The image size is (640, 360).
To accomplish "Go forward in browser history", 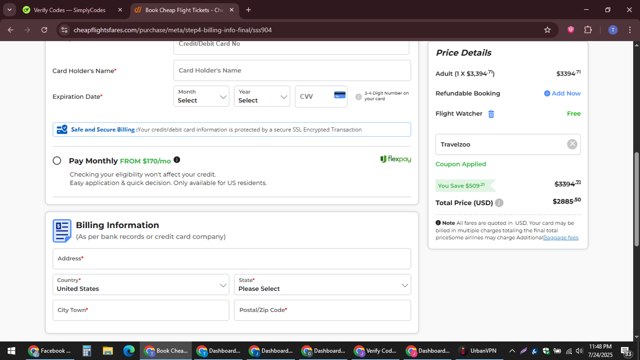I will point(27,30).
